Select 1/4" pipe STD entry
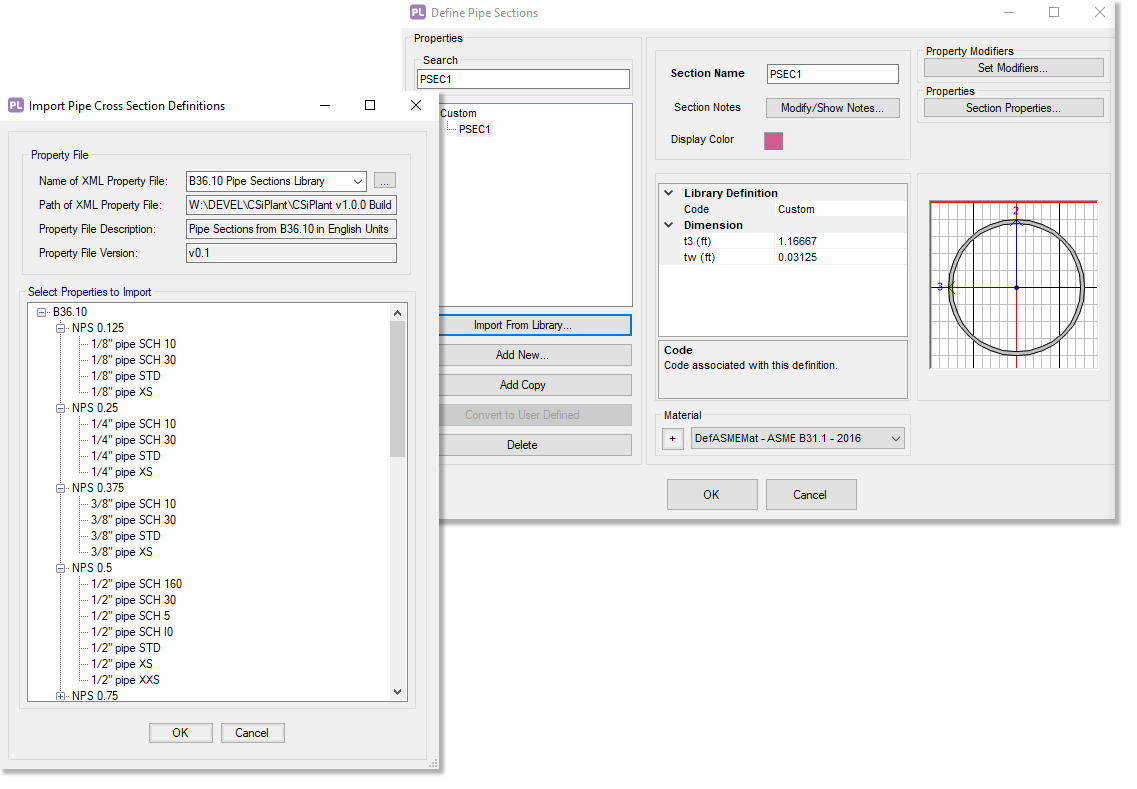This screenshot has width=1137, height=789. 126,456
